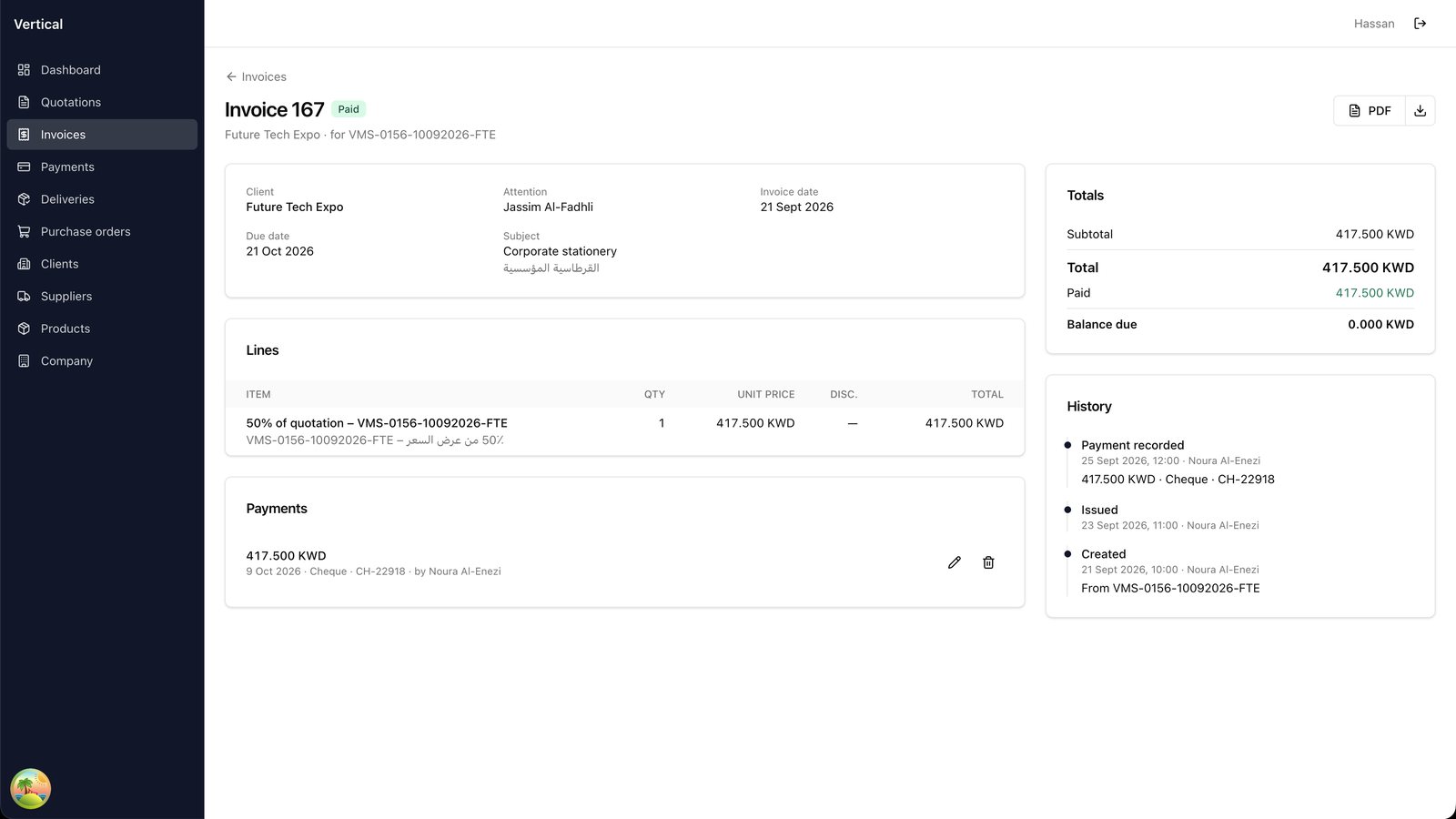The width and height of the screenshot is (1456, 819).
Task: Open Purchase orders section
Action: point(102,232)
